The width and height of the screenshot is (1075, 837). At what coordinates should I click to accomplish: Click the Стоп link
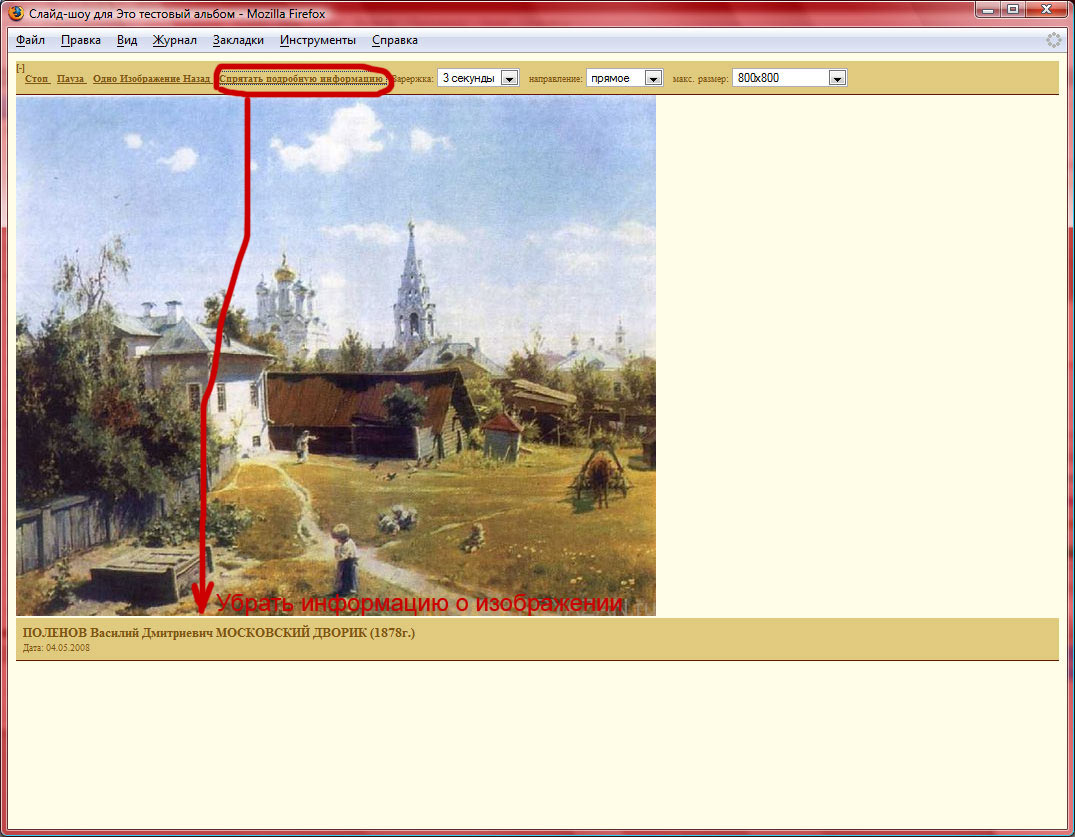(37, 79)
